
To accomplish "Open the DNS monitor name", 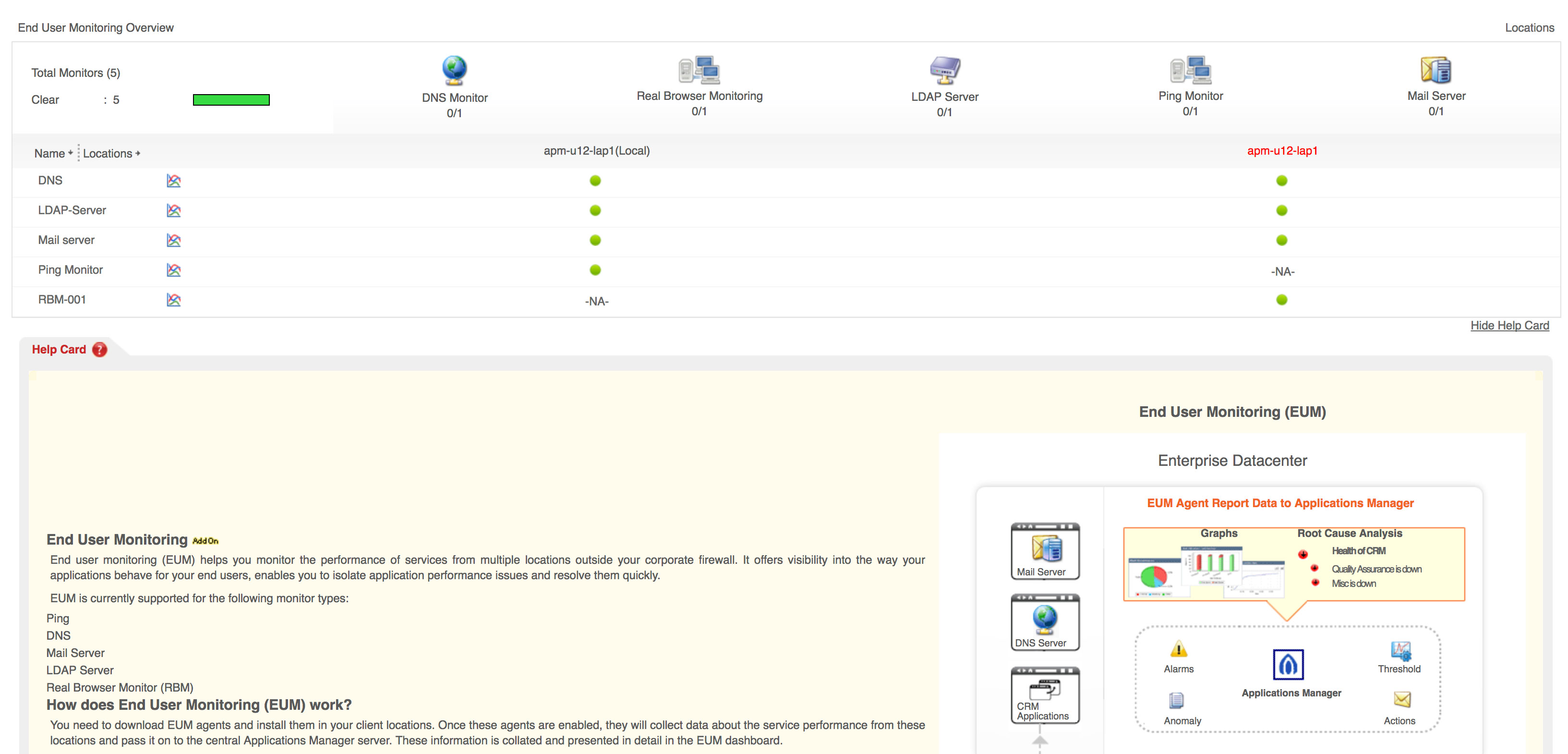I will 50,181.
